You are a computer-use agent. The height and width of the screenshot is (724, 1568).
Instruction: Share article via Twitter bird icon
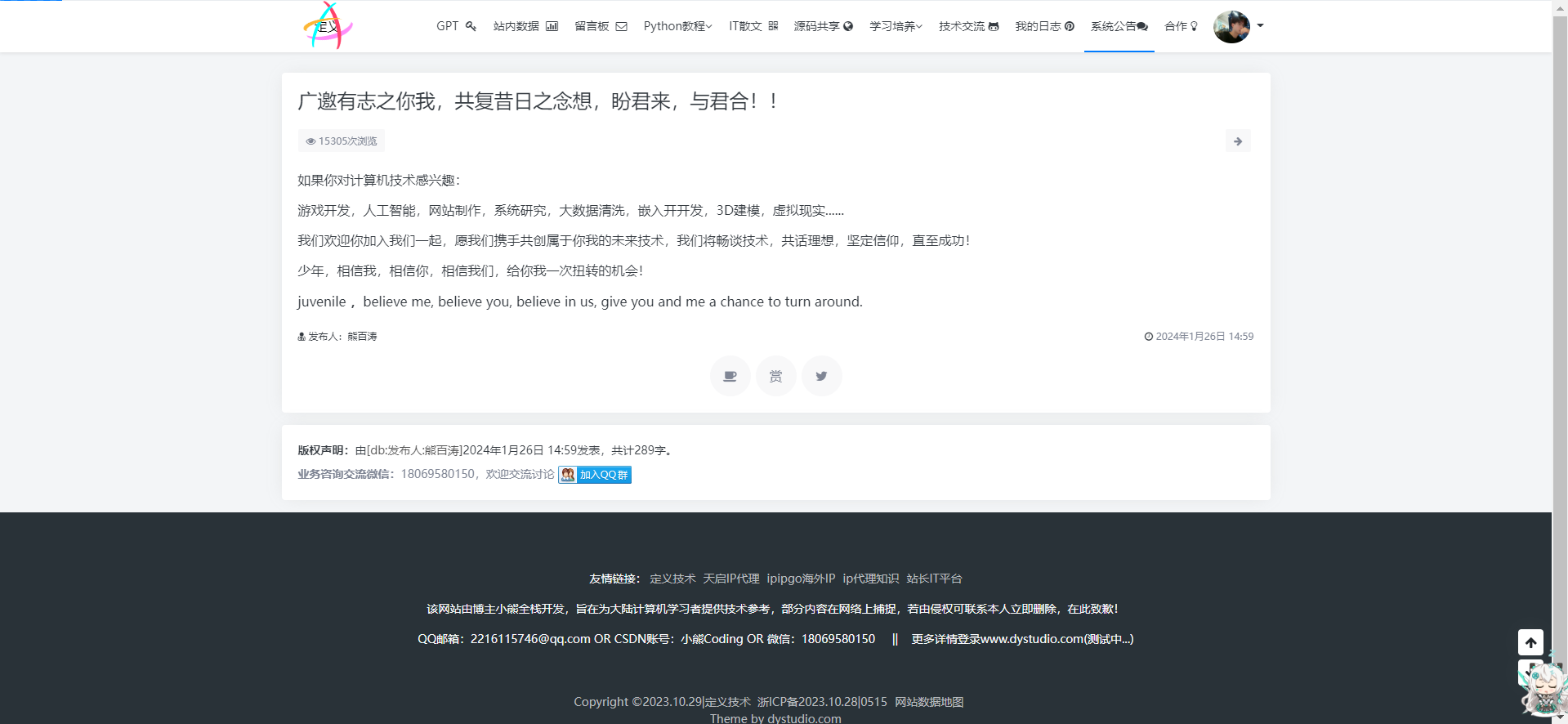point(821,376)
